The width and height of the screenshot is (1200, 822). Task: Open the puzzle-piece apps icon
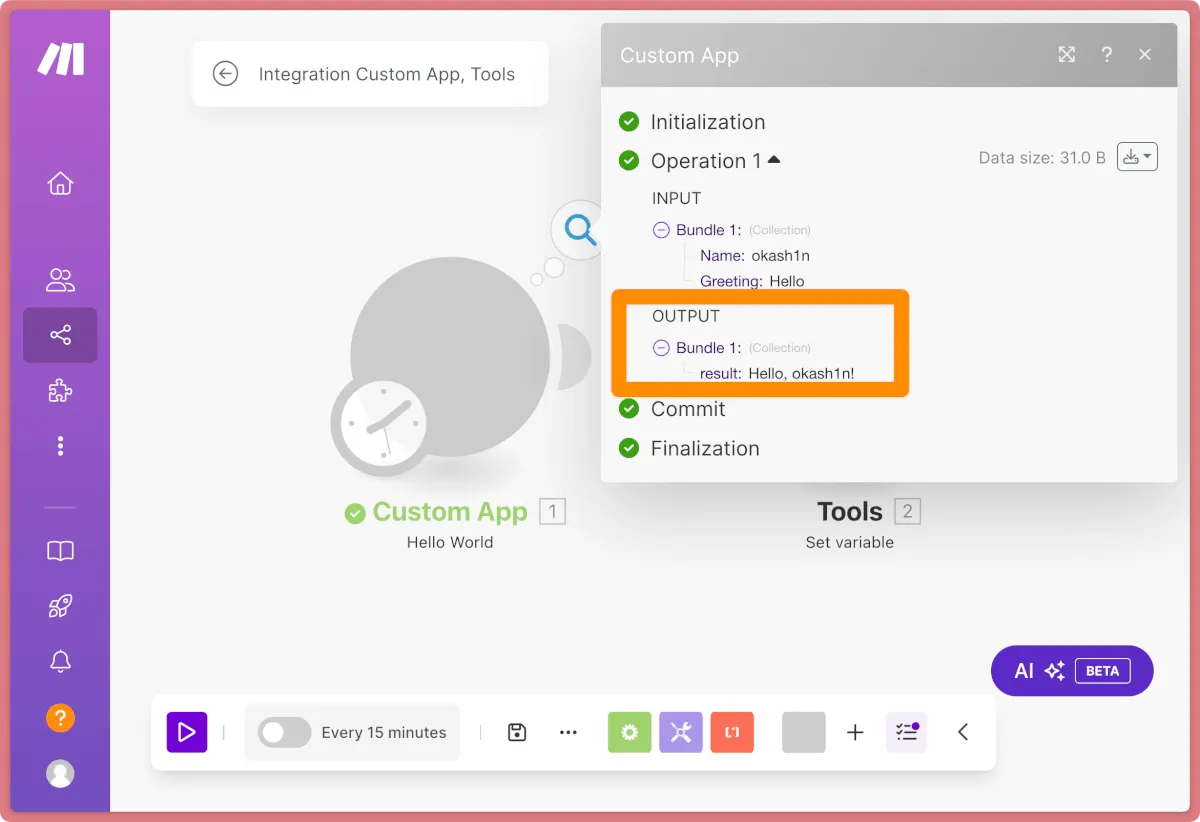pyautogui.click(x=60, y=390)
